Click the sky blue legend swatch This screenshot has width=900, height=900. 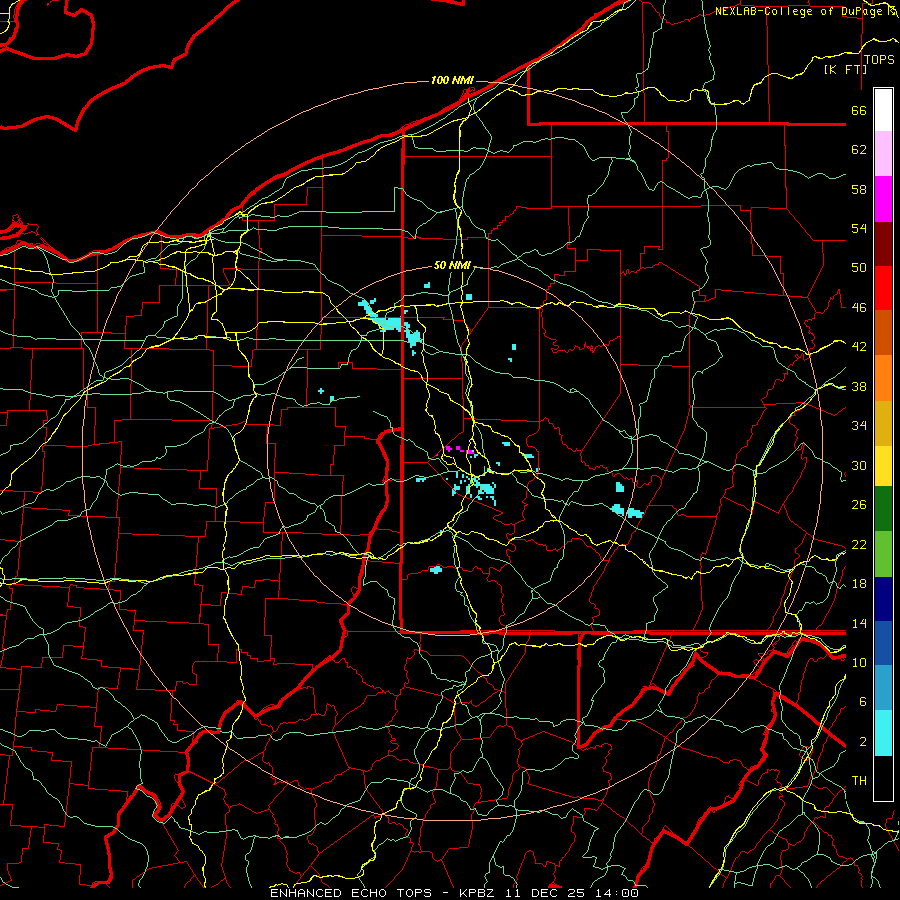coord(883,688)
